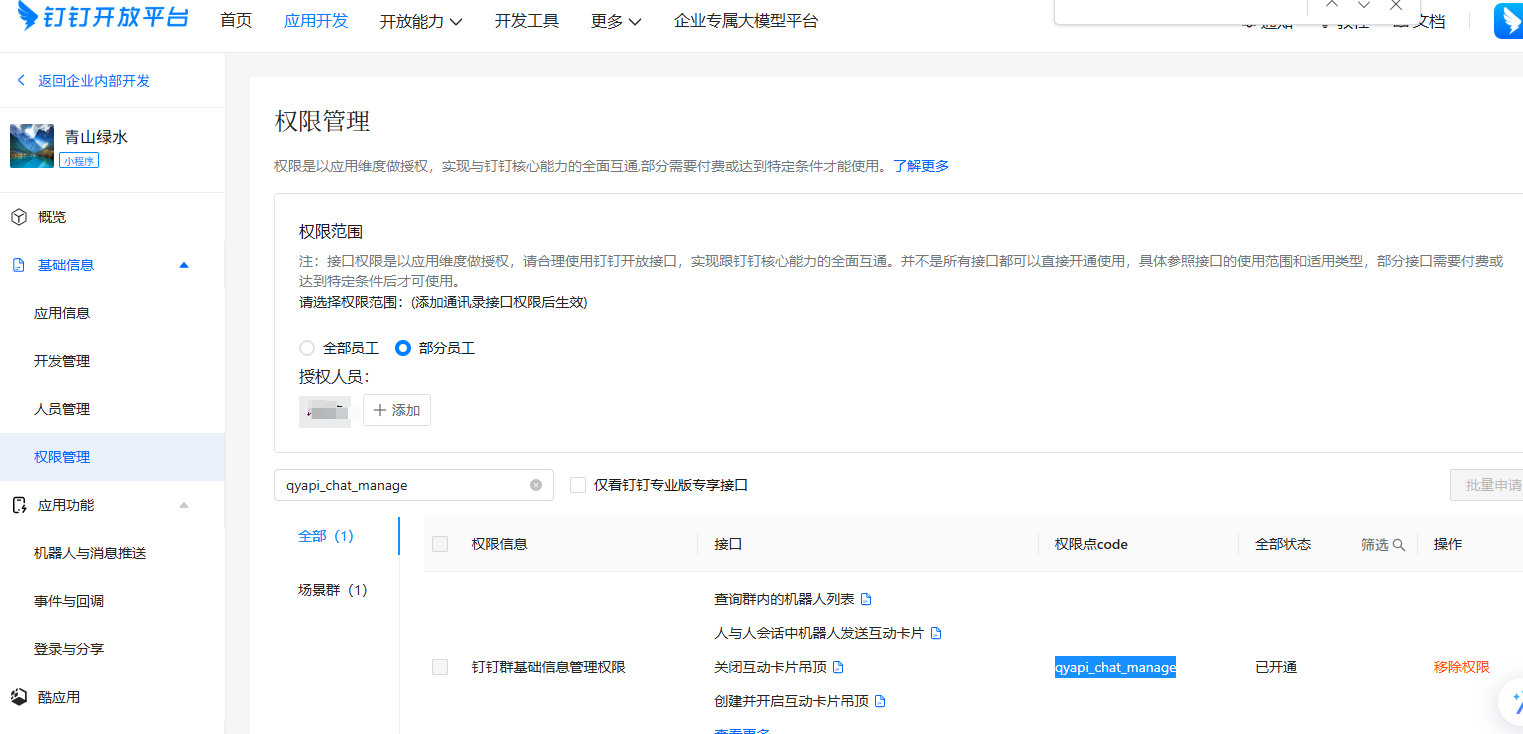The height and width of the screenshot is (734, 1523).
Task: Click the 权限点code column header
Action: [x=1091, y=544]
